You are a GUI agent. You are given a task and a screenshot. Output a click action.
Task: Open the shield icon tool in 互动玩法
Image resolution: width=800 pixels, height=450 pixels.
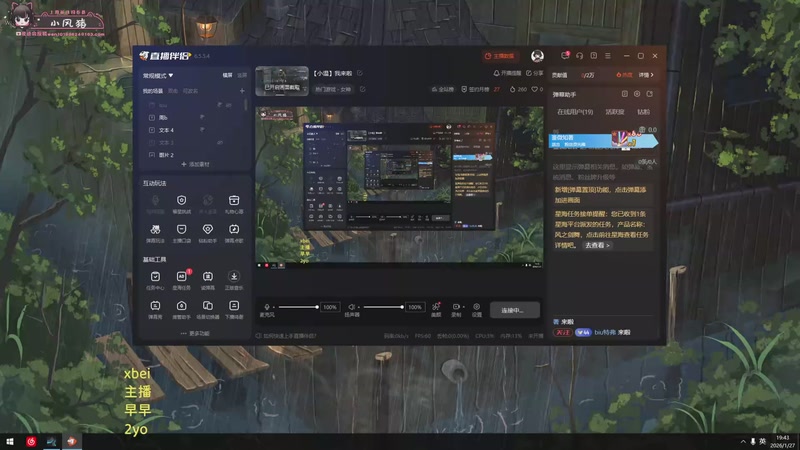pos(181,200)
